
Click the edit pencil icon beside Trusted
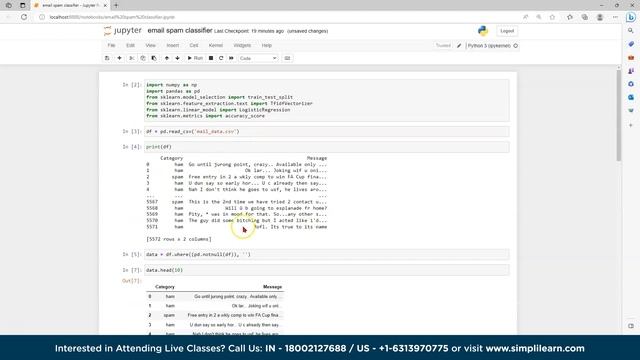459,46
